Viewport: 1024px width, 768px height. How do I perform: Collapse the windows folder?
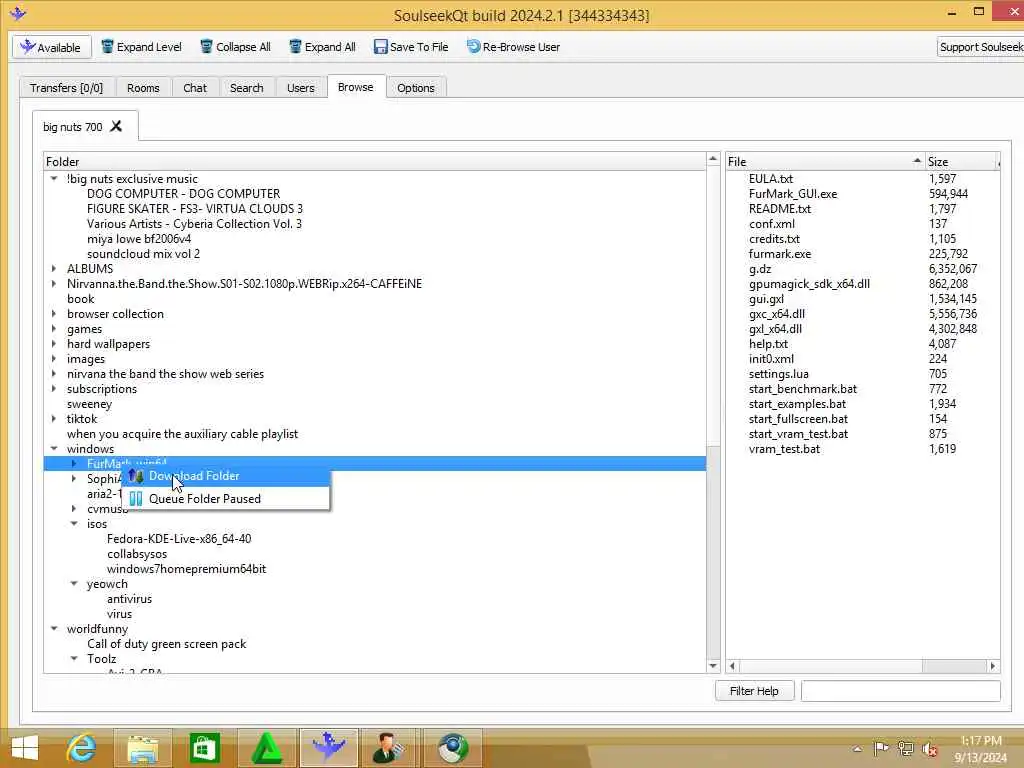click(x=54, y=449)
